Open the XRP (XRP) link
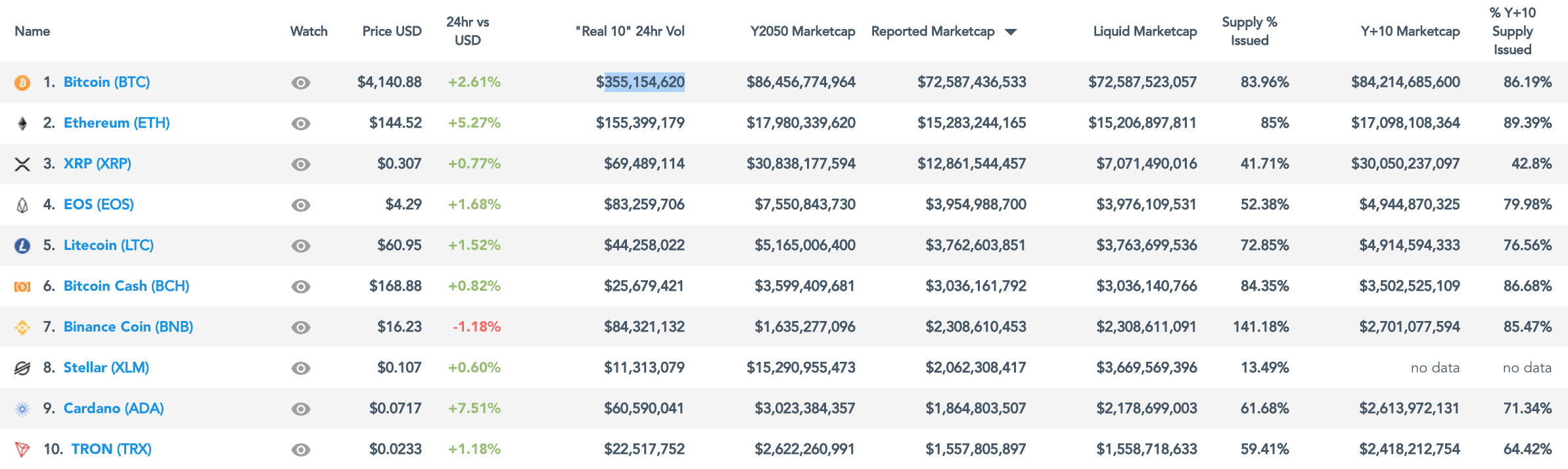This screenshot has width=1568, height=469. click(97, 164)
